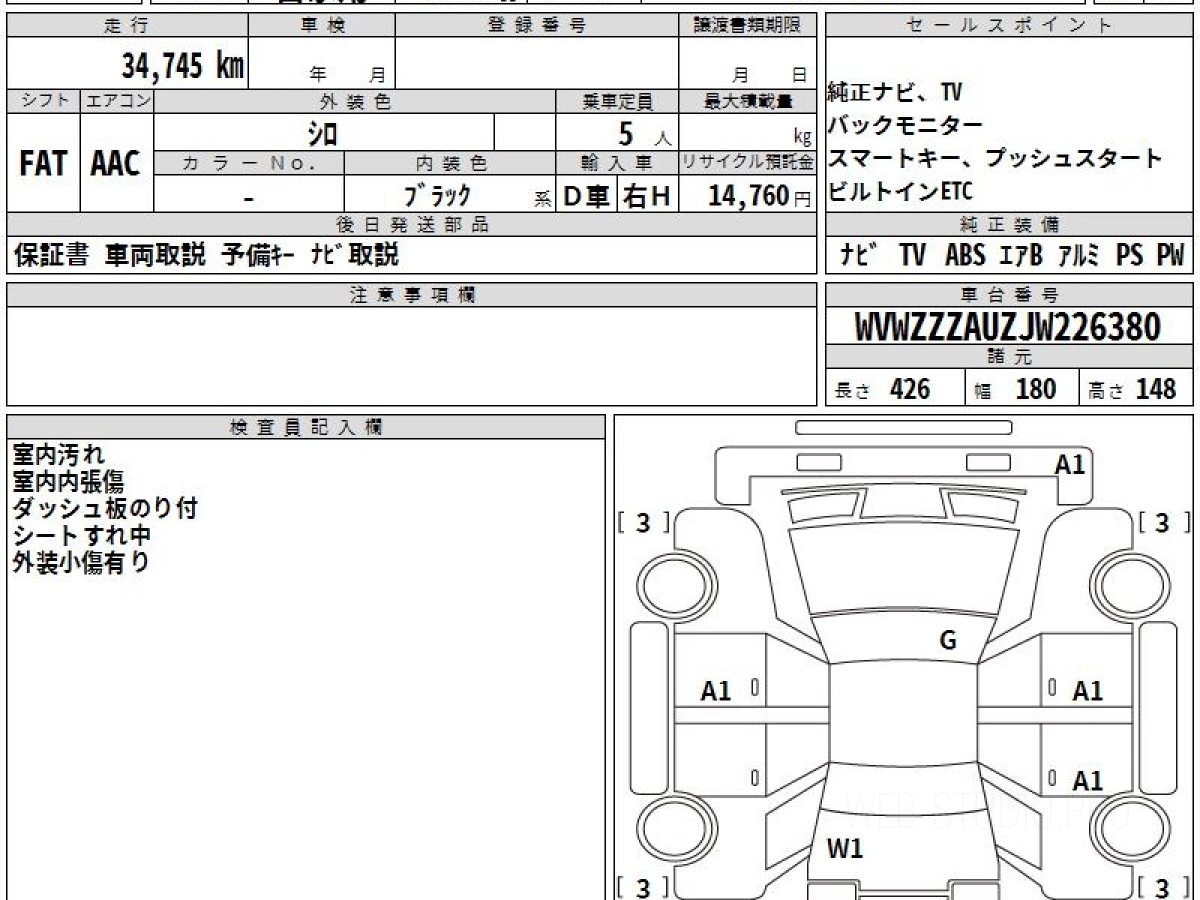Select 予備キー in later-shipped parts

pos(257,255)
